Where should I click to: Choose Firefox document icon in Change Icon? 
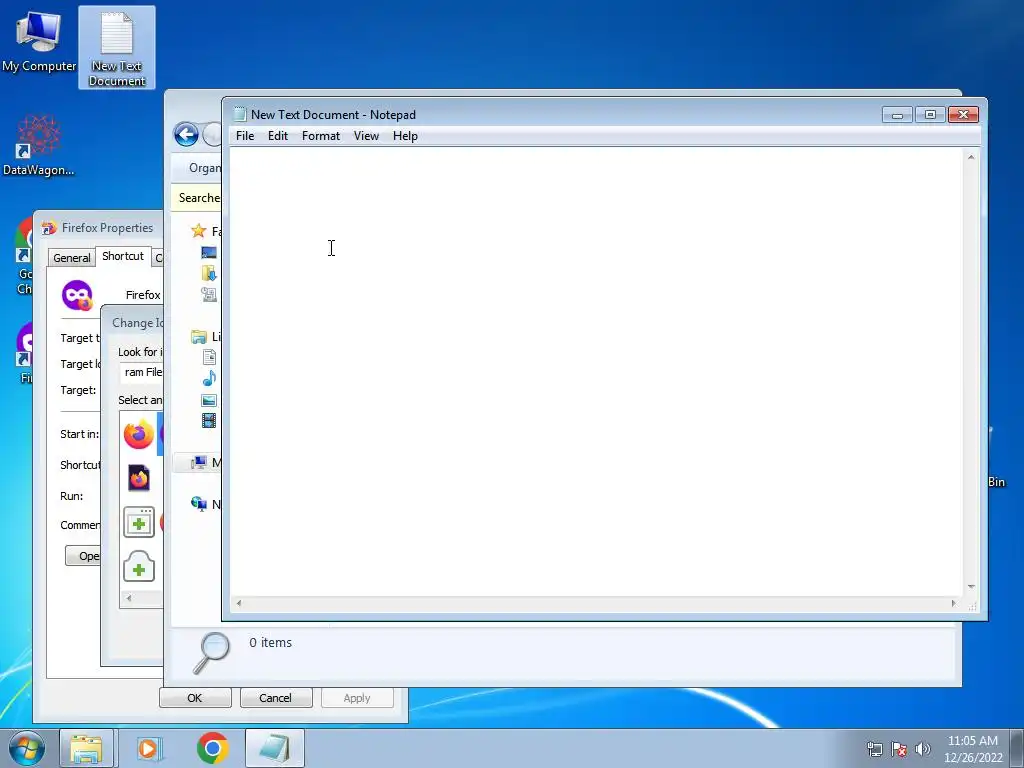point(138,478)
